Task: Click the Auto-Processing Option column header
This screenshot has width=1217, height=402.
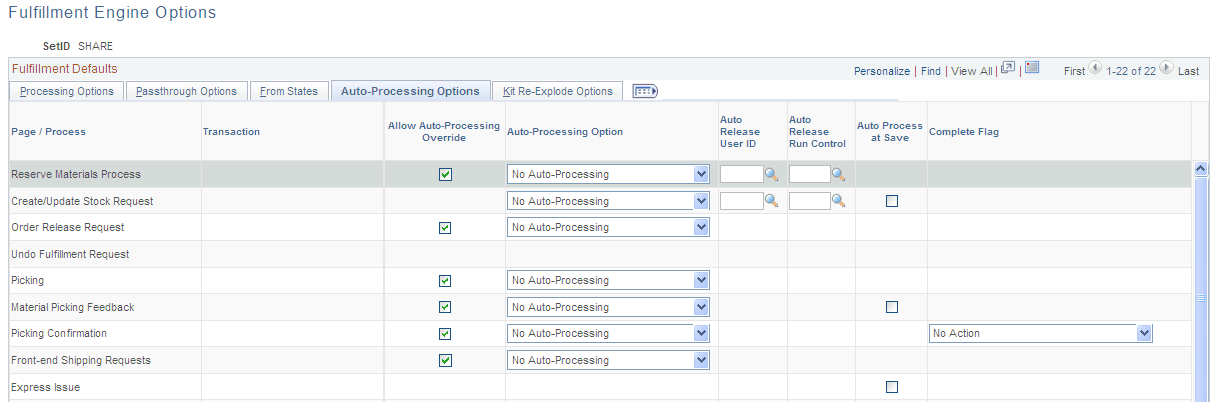Action: coord(565,131)
